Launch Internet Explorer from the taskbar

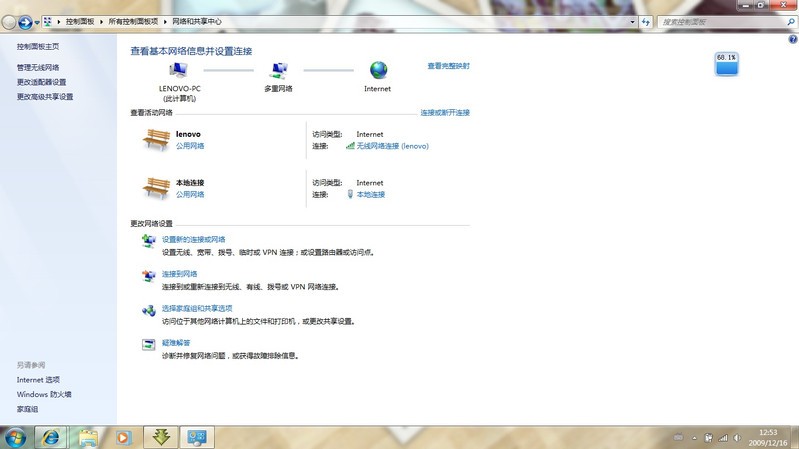click(x=50, y=437)
